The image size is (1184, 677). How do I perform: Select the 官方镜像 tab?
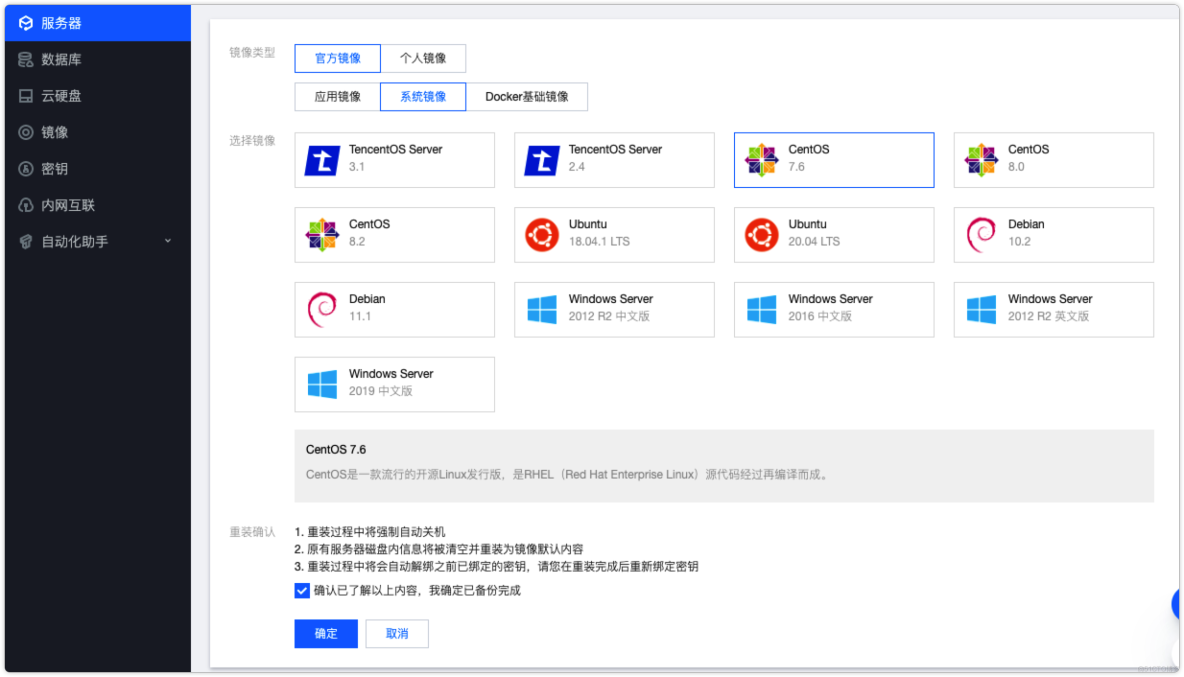[338, 58]
